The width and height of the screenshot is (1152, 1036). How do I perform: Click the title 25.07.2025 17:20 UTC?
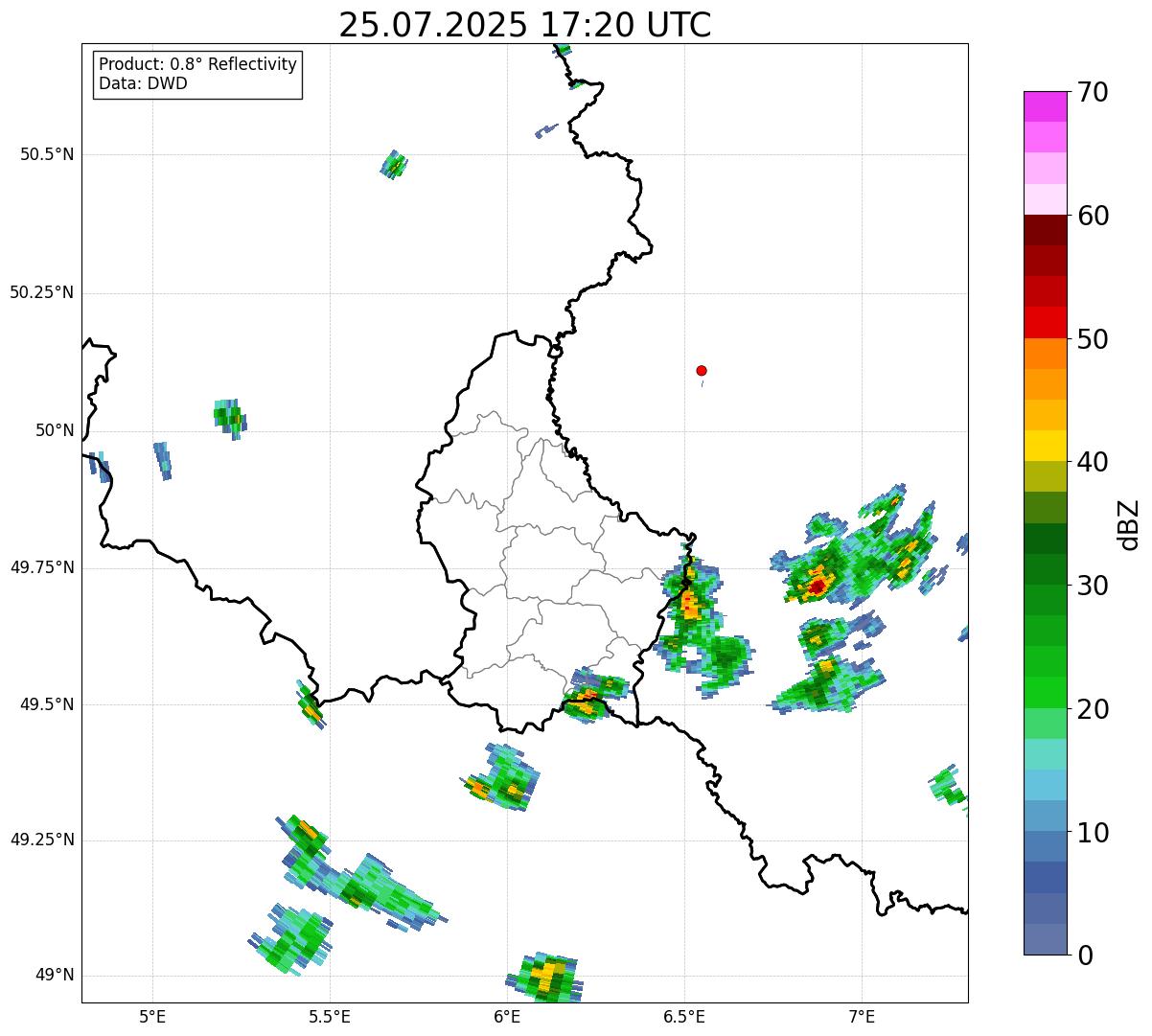(524, 25)
